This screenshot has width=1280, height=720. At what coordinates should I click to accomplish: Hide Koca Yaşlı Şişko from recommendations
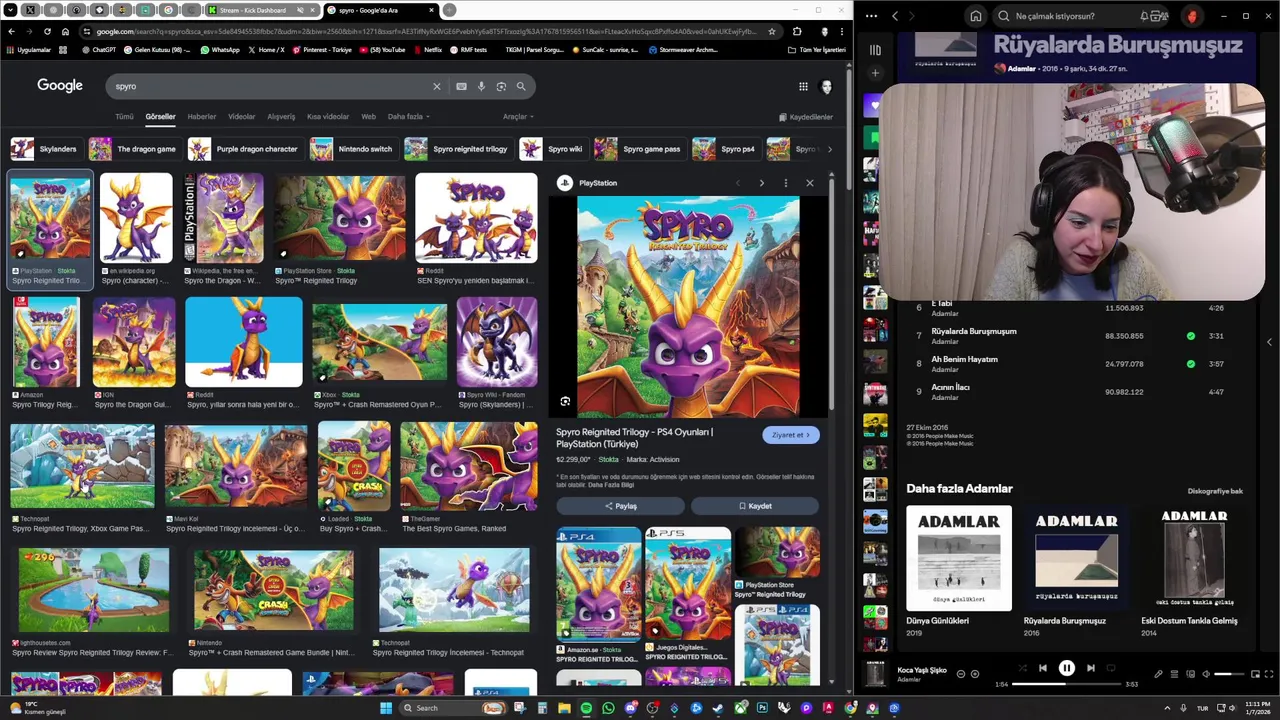(961, 674)
